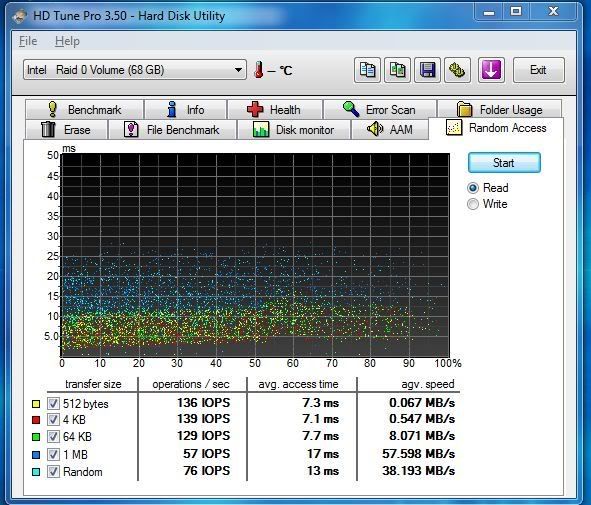Image resolution: width=591 pixels, height=505 pixels.
Task: Toggle the Random transfer size checkbox
Action: click(53, 471)
